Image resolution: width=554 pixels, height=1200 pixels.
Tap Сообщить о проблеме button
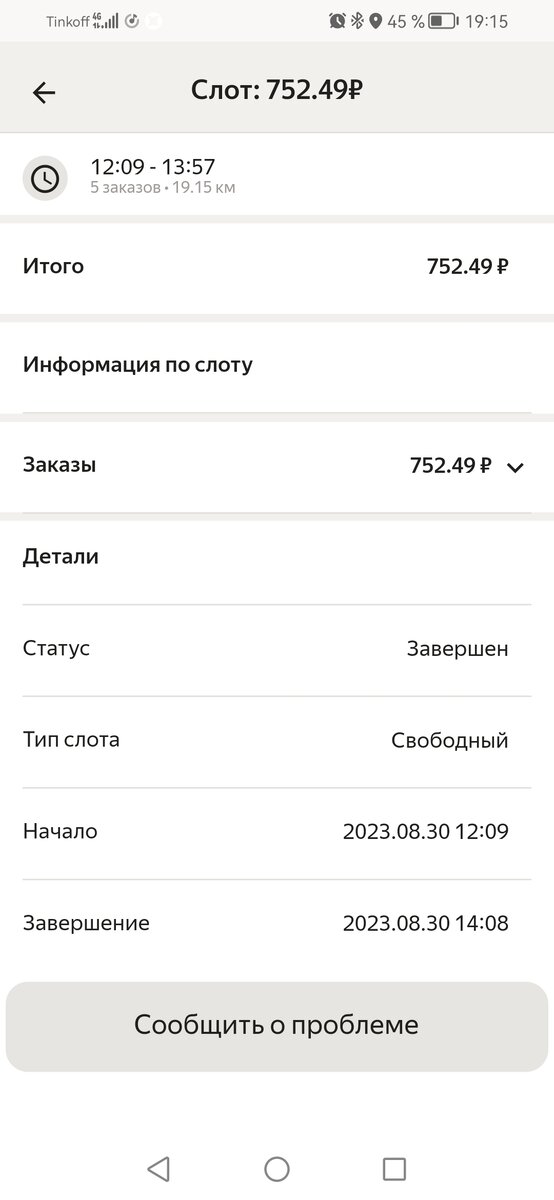[x=277, y=1026]
